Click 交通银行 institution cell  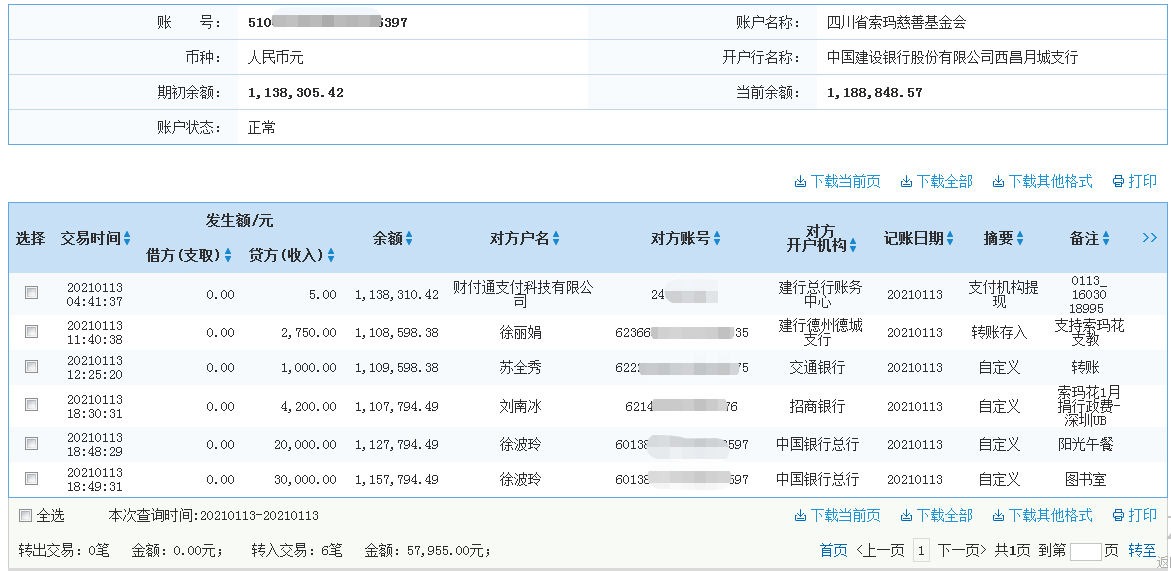tap(817, 367)
